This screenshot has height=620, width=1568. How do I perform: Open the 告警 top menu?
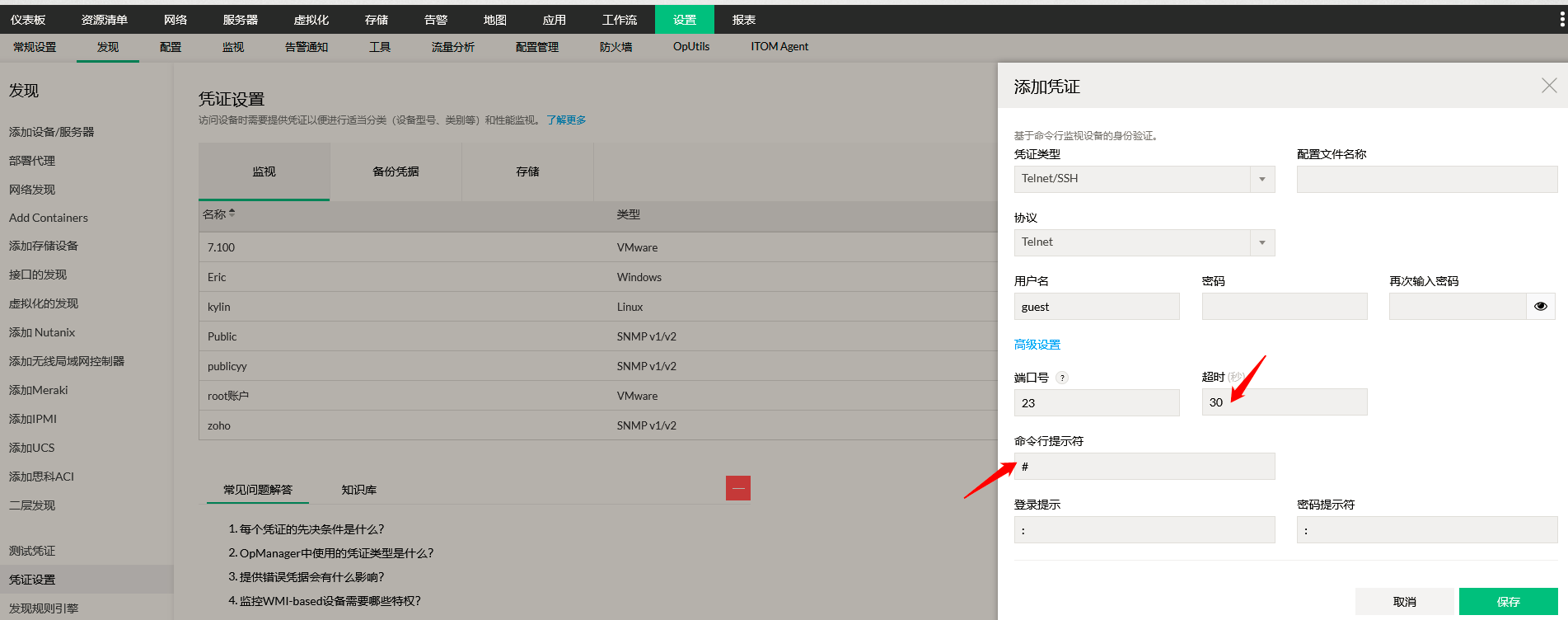(x=436, y=20)
